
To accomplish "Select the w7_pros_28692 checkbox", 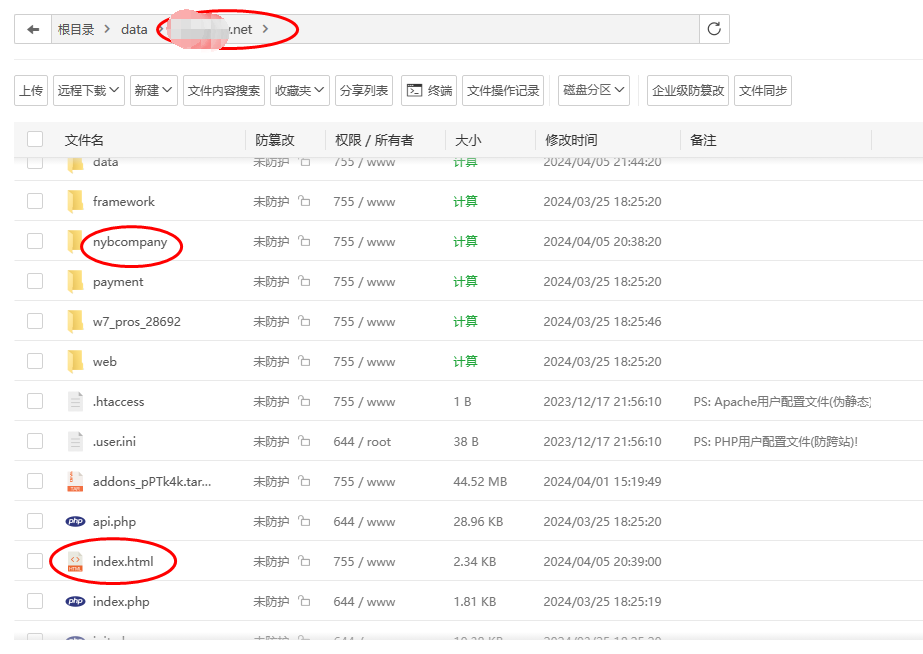I will point(35,321).
